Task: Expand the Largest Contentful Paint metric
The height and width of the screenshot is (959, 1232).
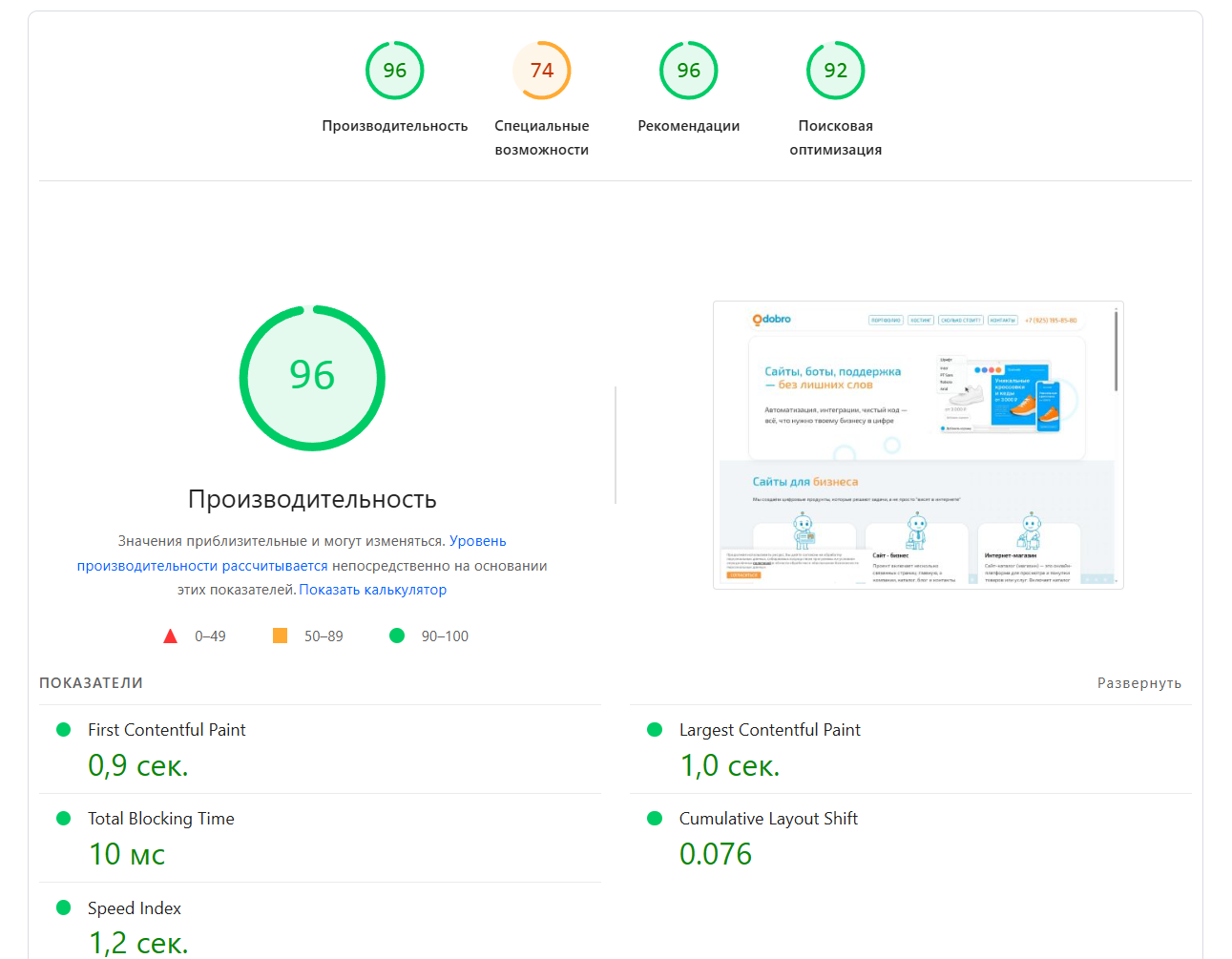Action: [x=769, y=730]
